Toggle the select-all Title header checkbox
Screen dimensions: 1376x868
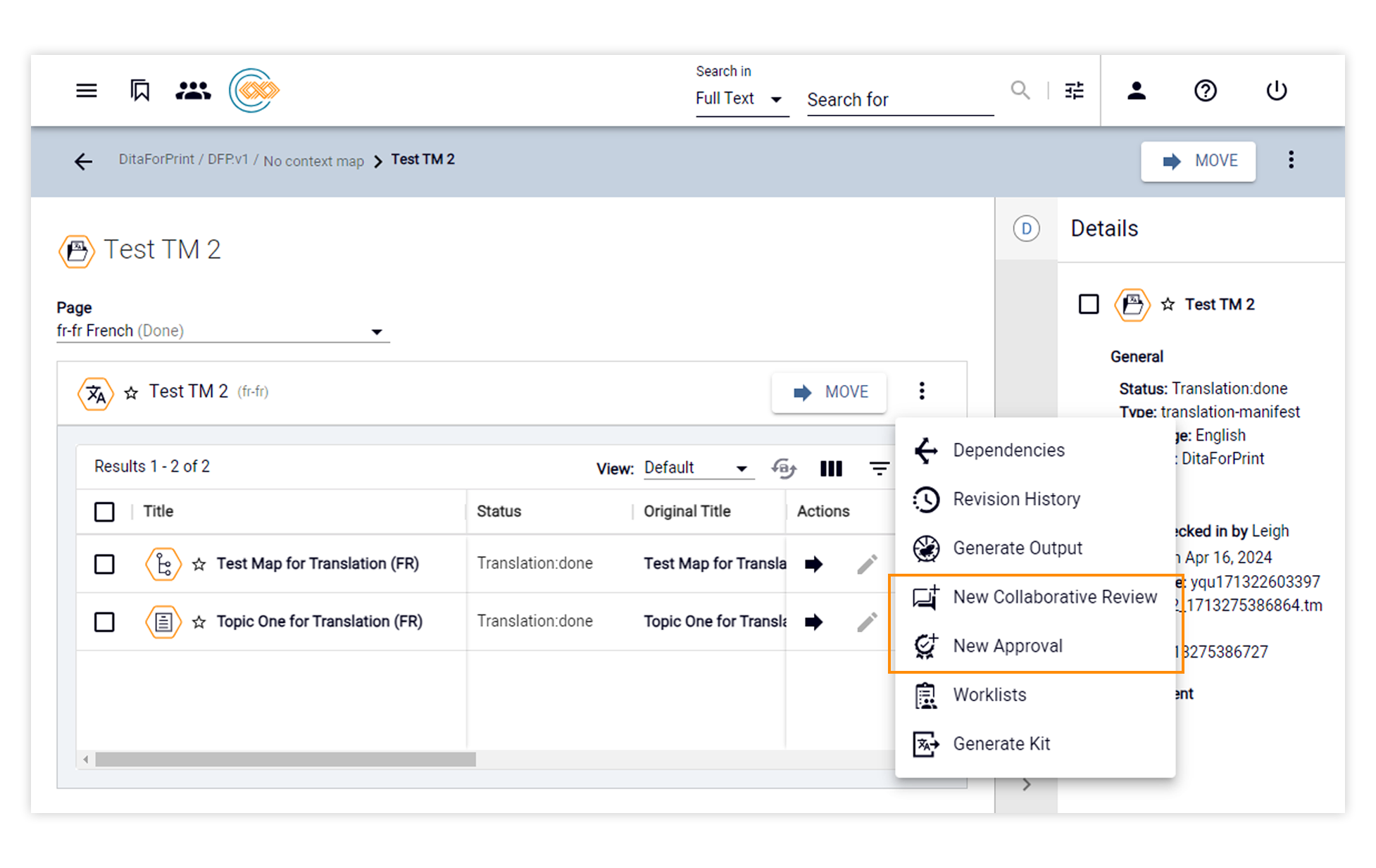pyautogui.click(x=104, y=512)
